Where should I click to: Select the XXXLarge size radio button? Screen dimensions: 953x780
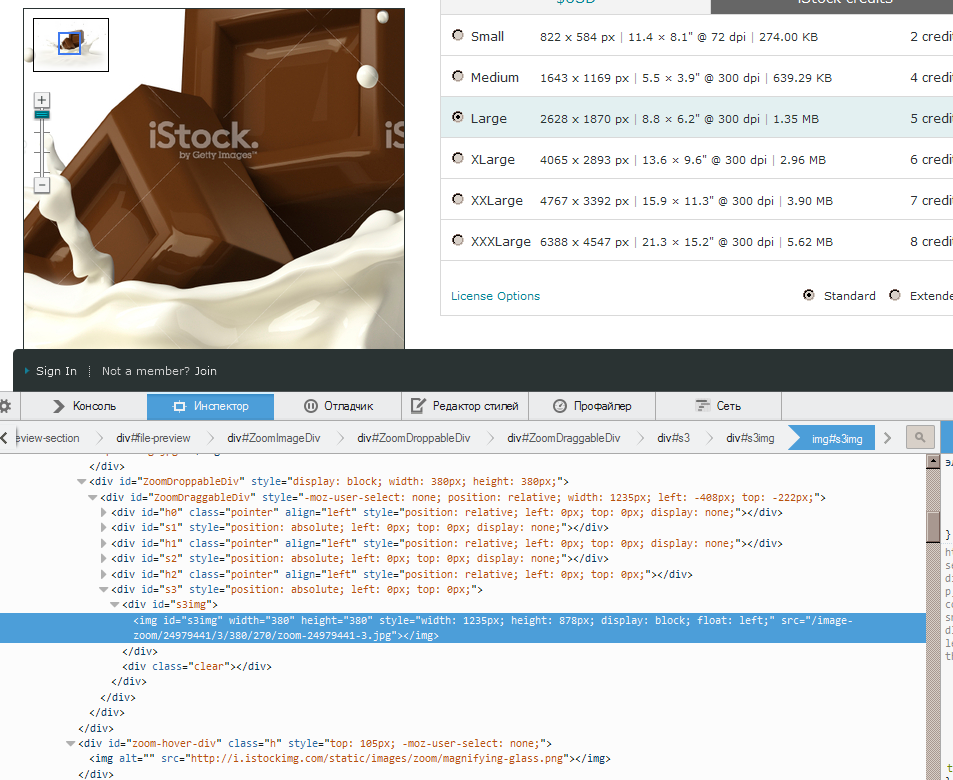pyautogui.click(x=458, y=240)
